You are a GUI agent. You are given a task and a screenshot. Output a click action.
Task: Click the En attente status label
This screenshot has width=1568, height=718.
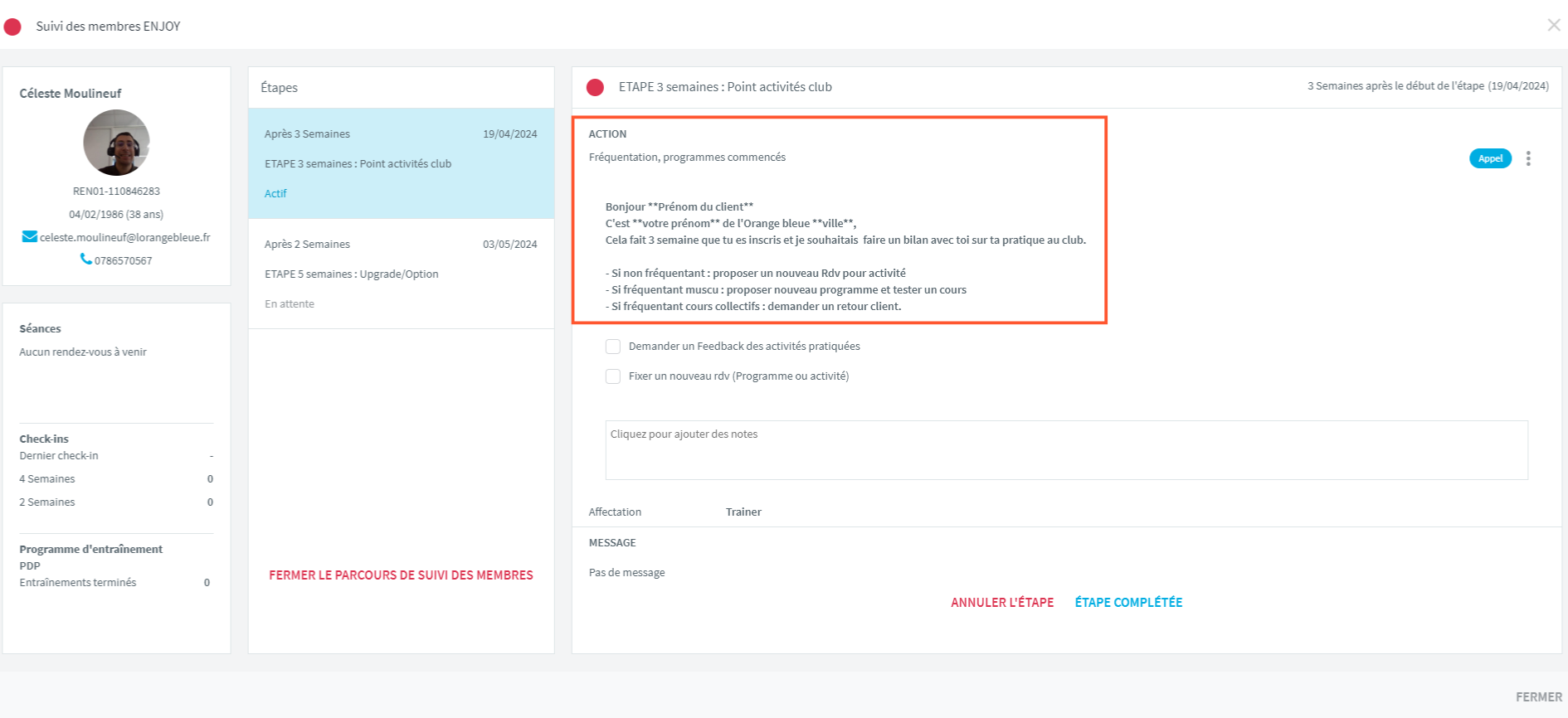[290, 303]
